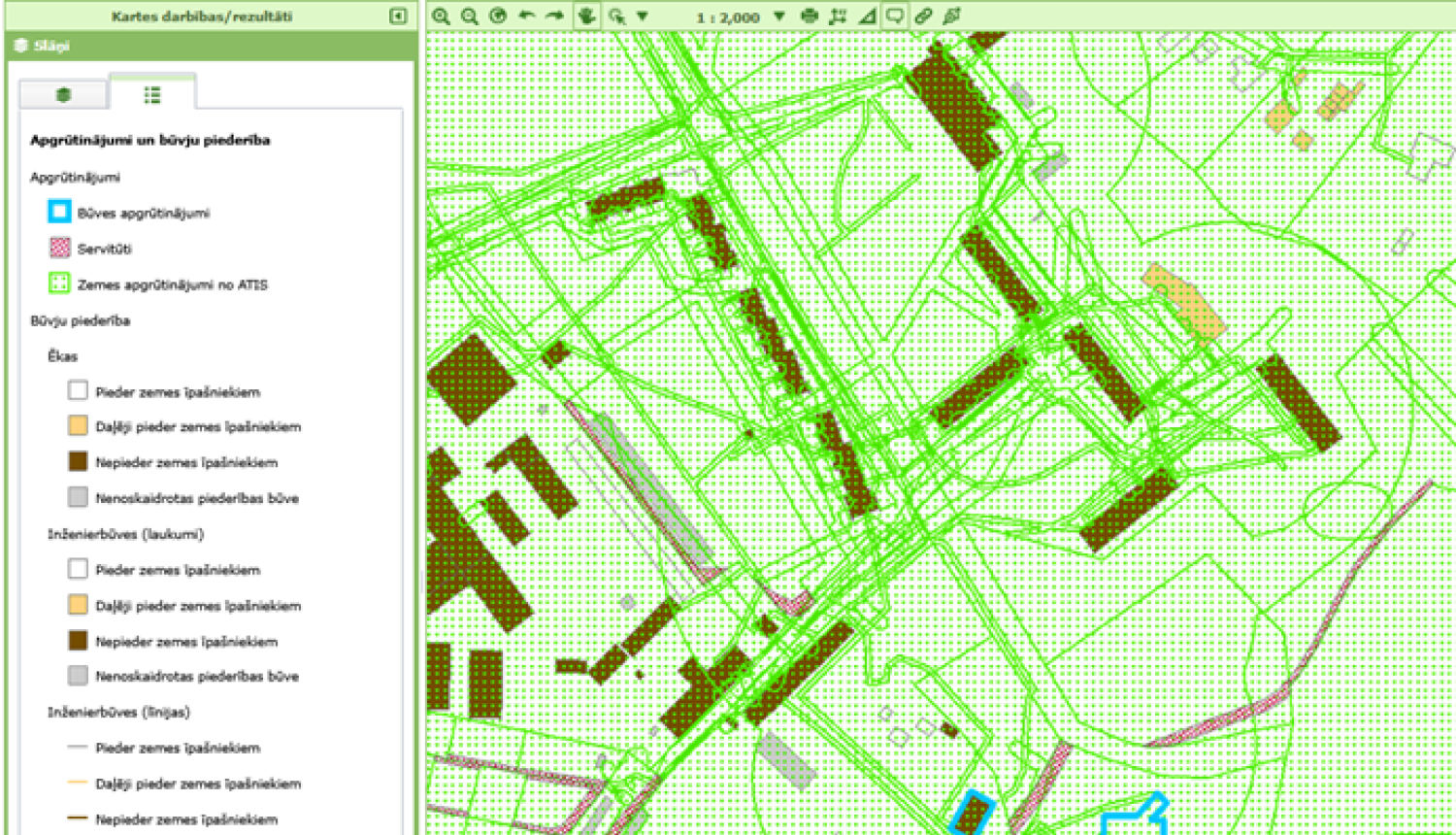The height and width of the screenshot is (835, 1456).
Task: Go forward to next map view
Action: pos(554,17)
